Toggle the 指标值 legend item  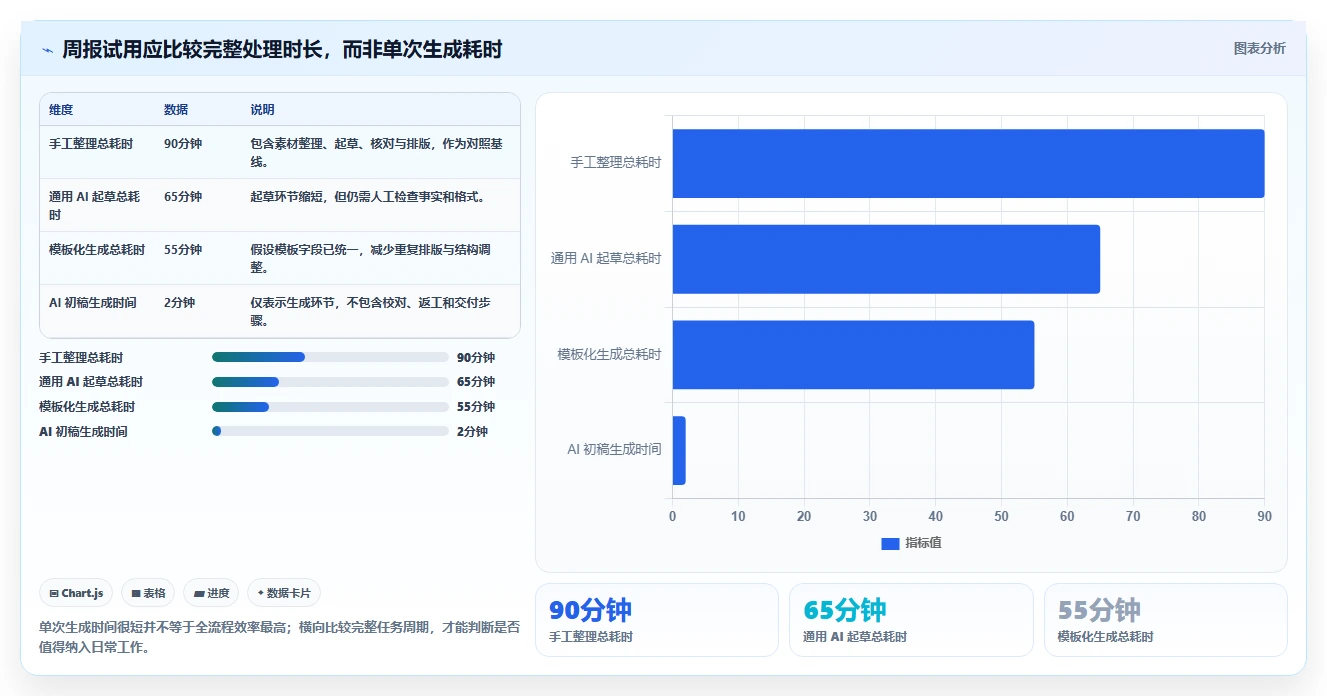point(911,543)
